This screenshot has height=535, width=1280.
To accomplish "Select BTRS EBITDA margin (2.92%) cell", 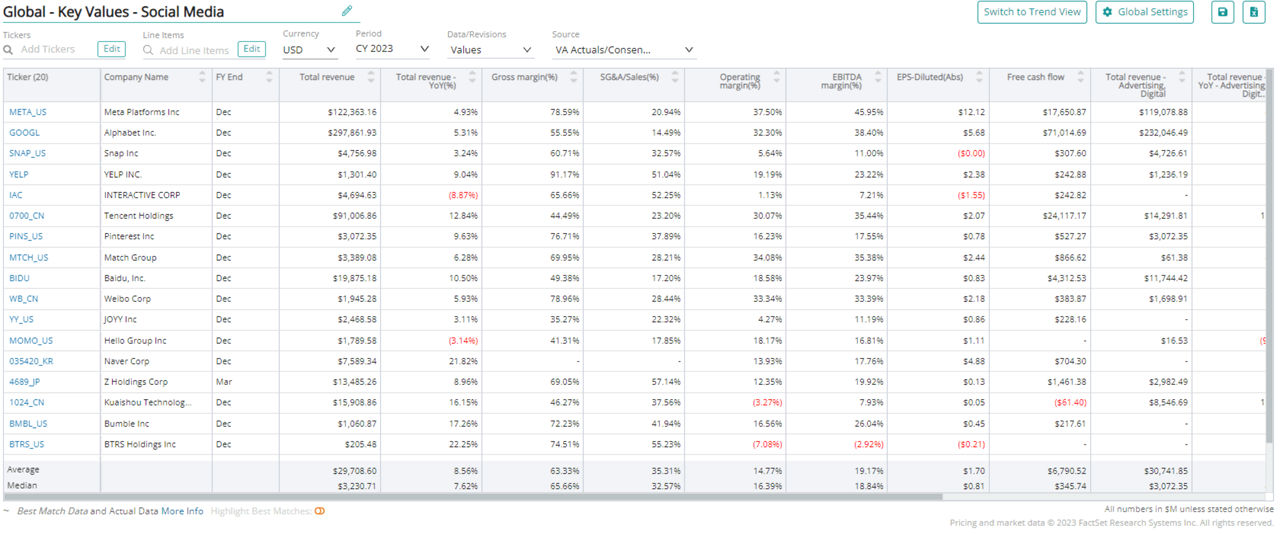I will pyautogui.click(x=837, y=444).
